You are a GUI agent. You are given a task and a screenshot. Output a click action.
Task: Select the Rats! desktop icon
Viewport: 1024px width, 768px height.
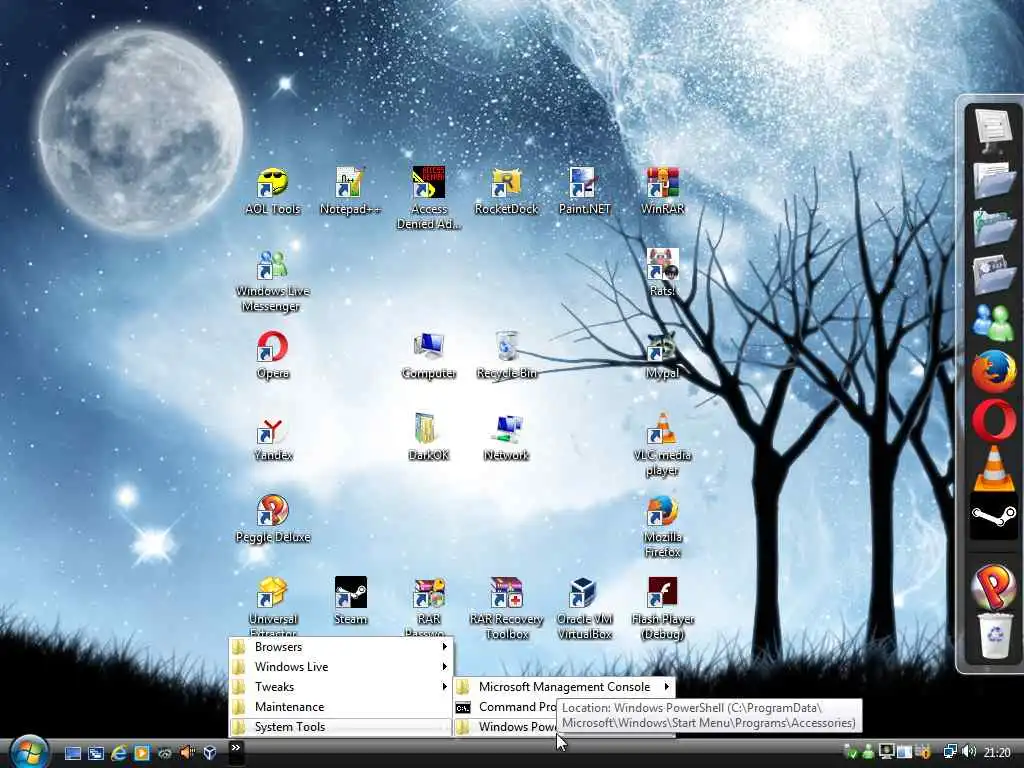point(662,273)
